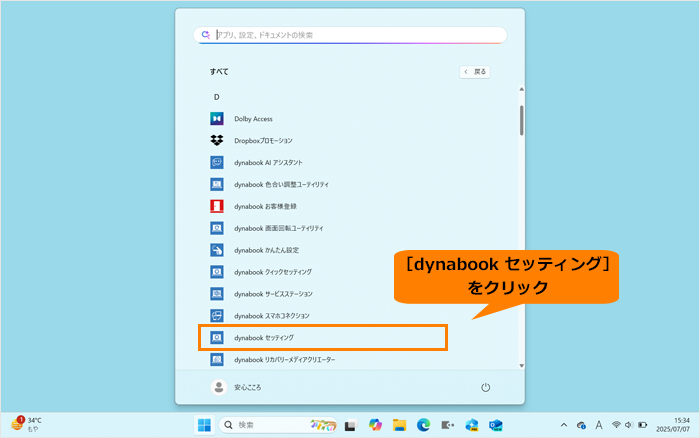Open Task View on the taskbar

click(351, 425)
